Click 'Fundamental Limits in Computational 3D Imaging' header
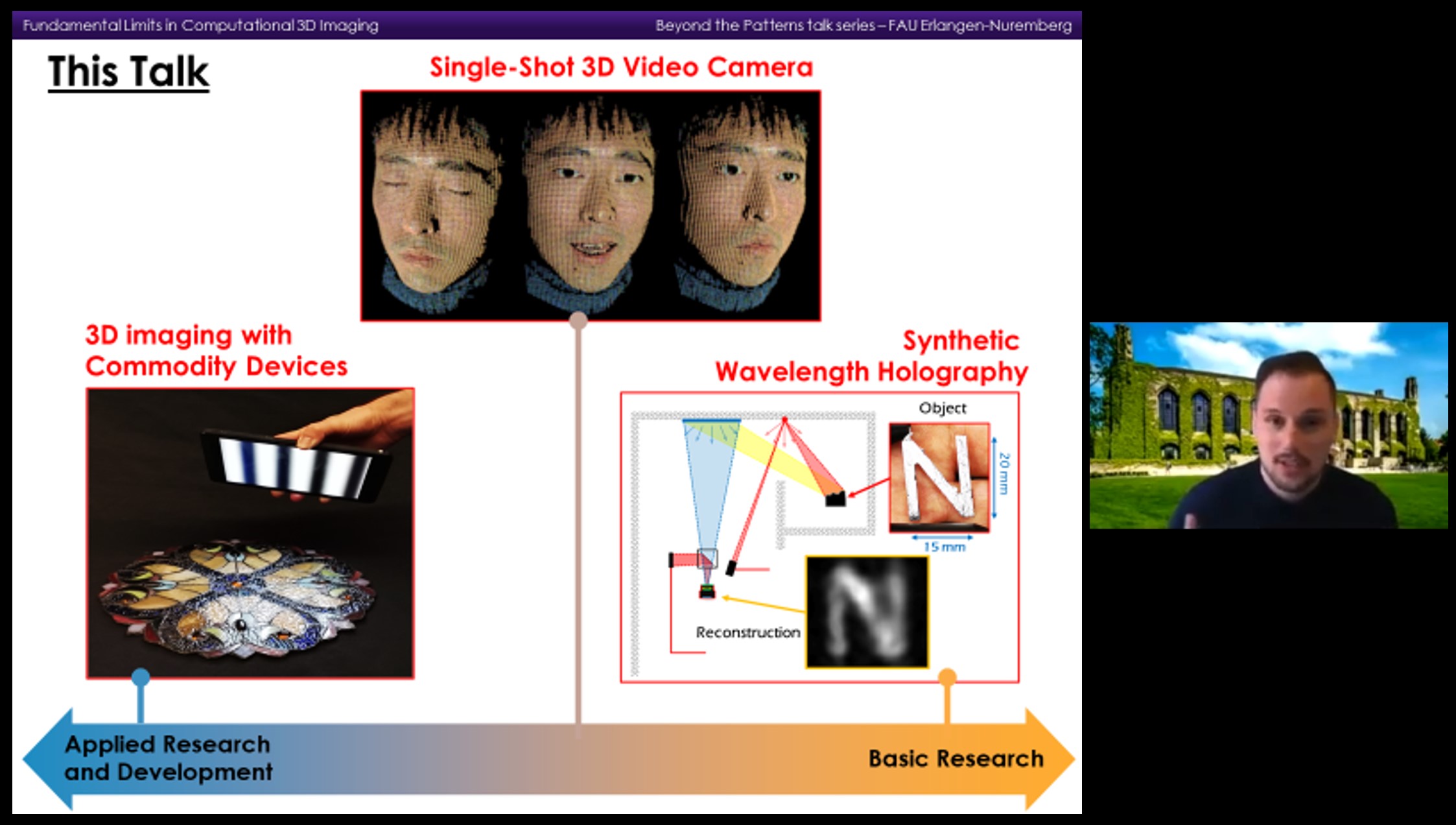Viewport: 1456px width, 825px height. pyautogui.click(x=200, y=25)
